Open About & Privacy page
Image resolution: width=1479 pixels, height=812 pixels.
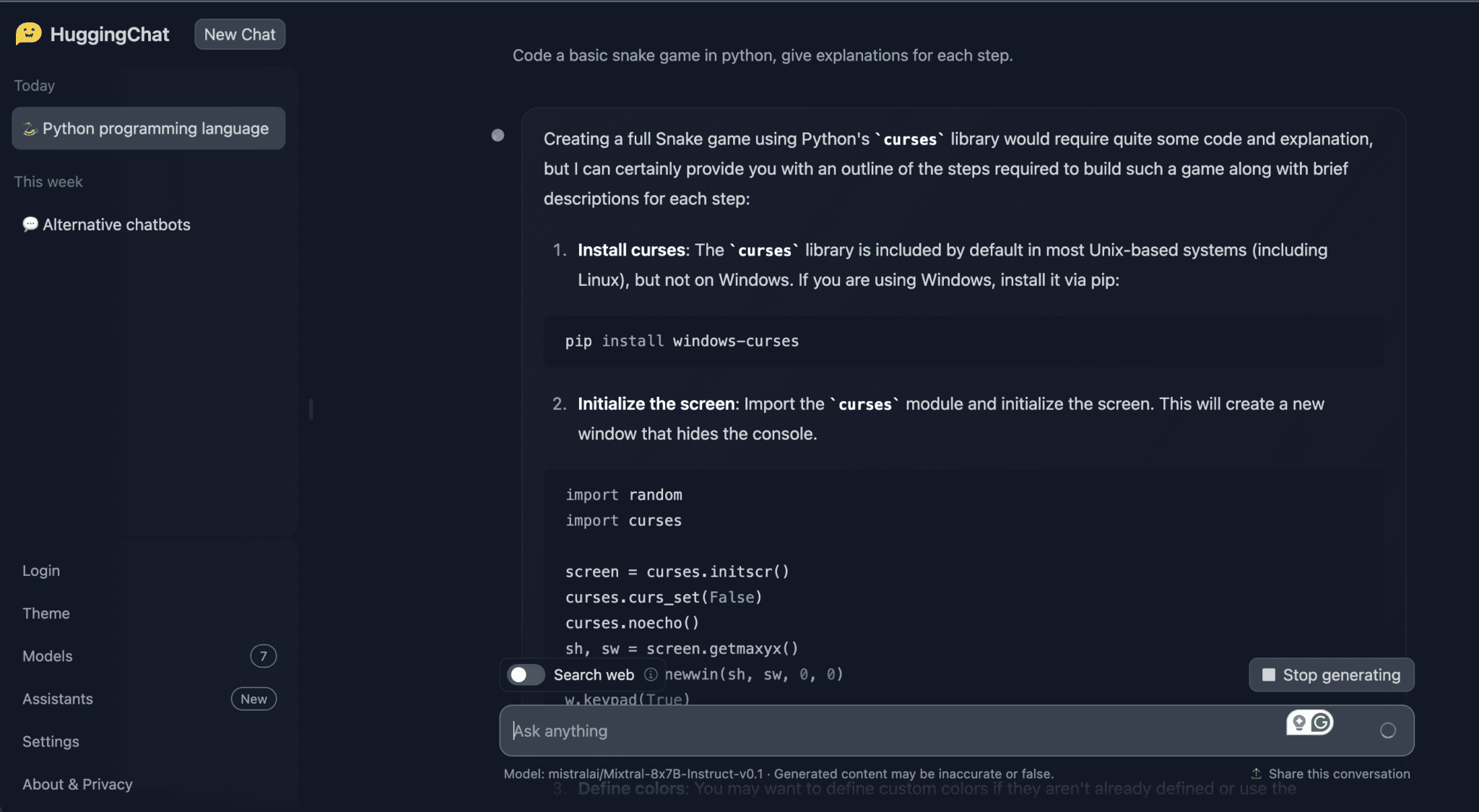77,784
